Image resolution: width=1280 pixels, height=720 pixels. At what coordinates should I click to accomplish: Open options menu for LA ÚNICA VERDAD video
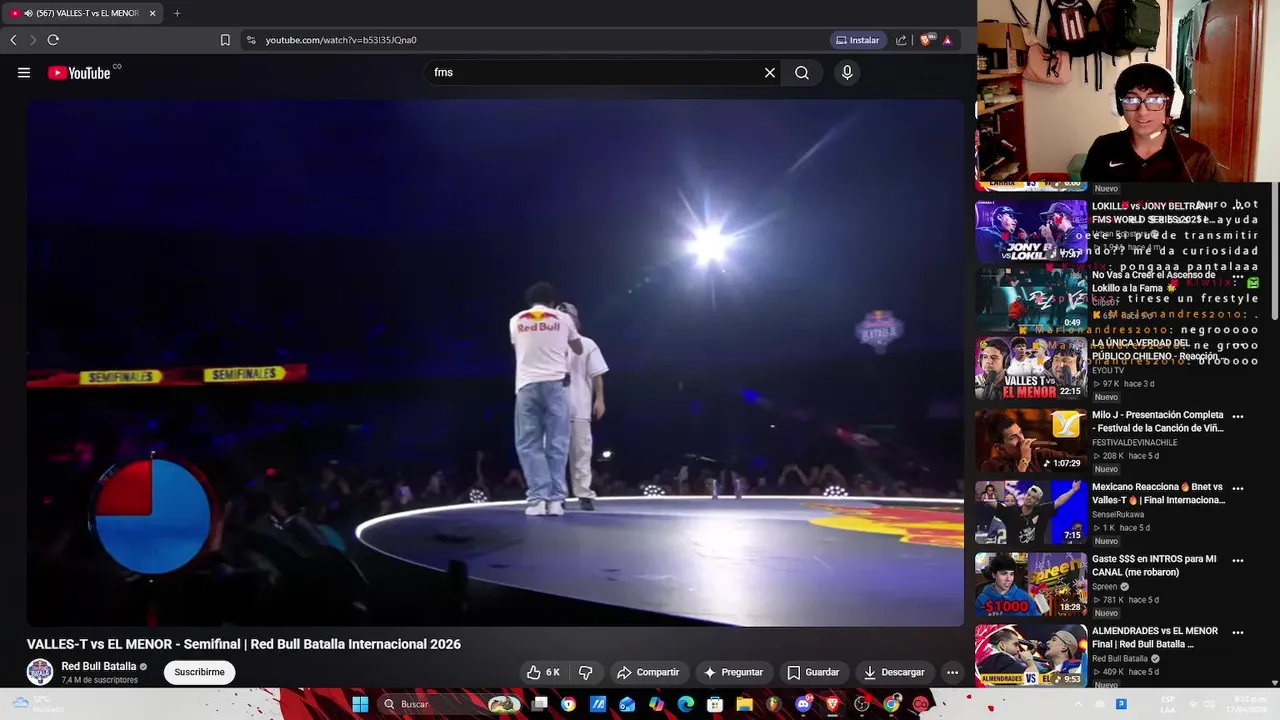[x=1238, y=345]
